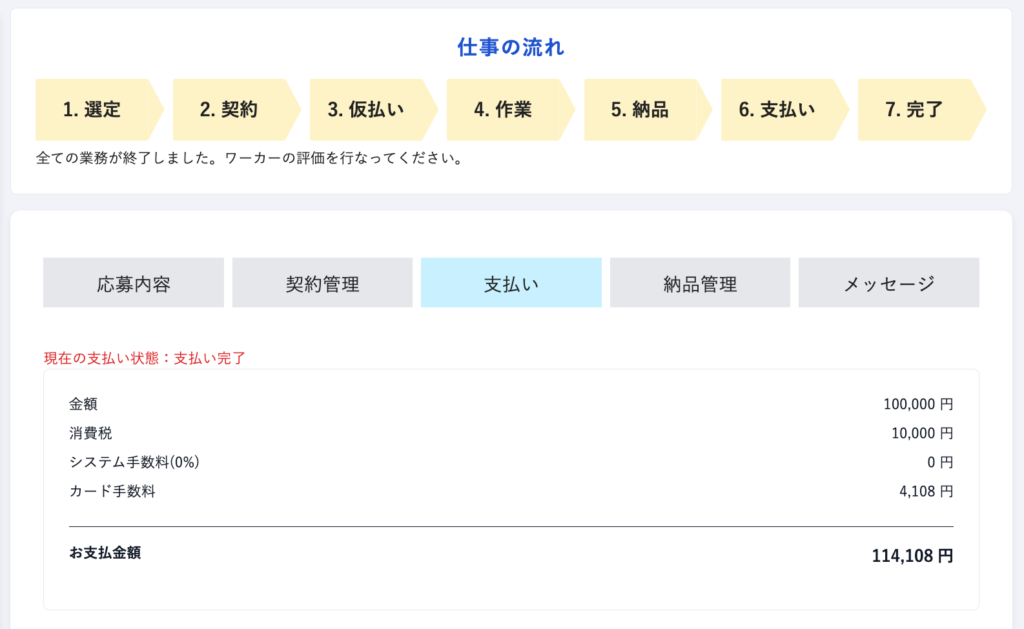The width and height of the screenshot is (1024, 629).
Task: Open the メッセージ tab
Action: [x=888, y=283]
